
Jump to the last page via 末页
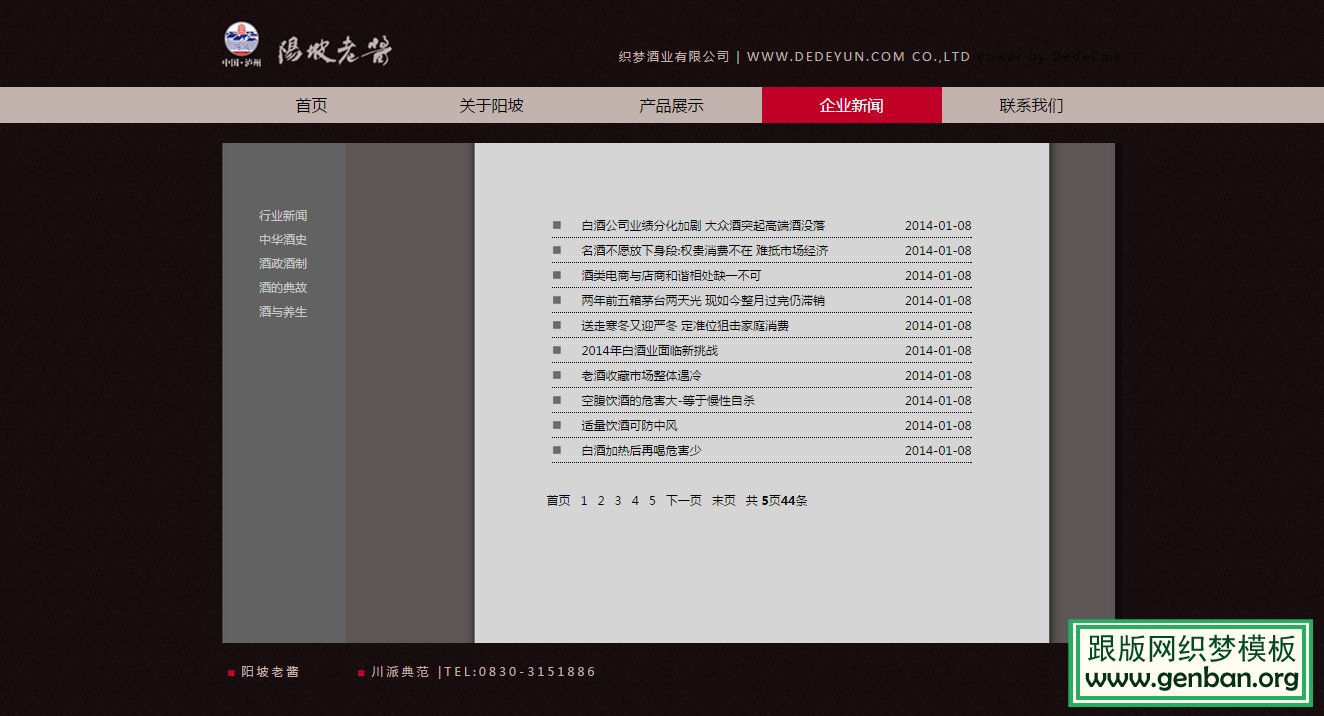(722, 500)
